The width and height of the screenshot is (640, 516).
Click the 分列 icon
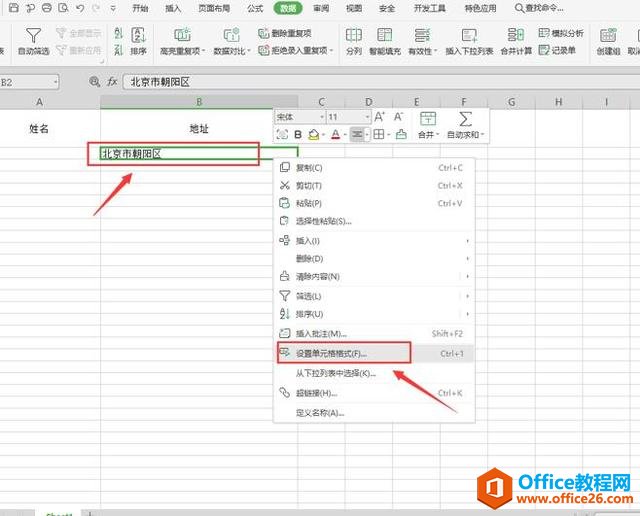coord(354,36)
